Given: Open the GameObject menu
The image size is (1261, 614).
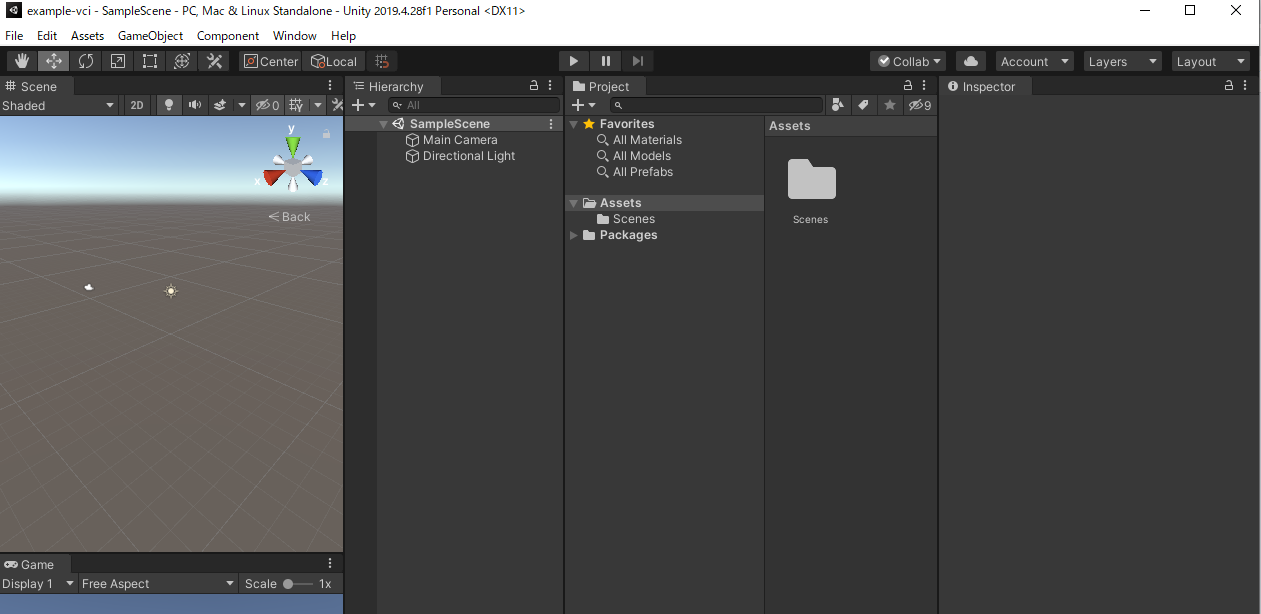Looking at the screenshot, I should pos(151,35).
